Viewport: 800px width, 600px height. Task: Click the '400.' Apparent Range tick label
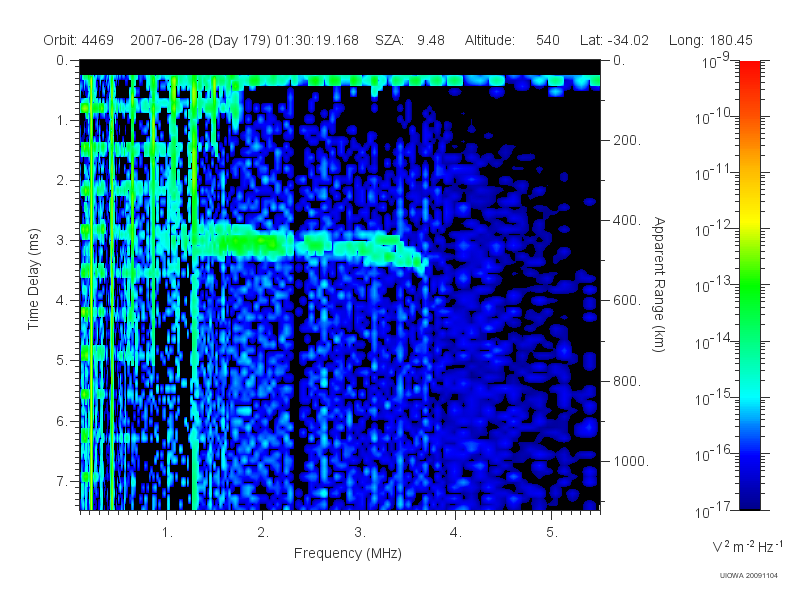click(627, 220)
